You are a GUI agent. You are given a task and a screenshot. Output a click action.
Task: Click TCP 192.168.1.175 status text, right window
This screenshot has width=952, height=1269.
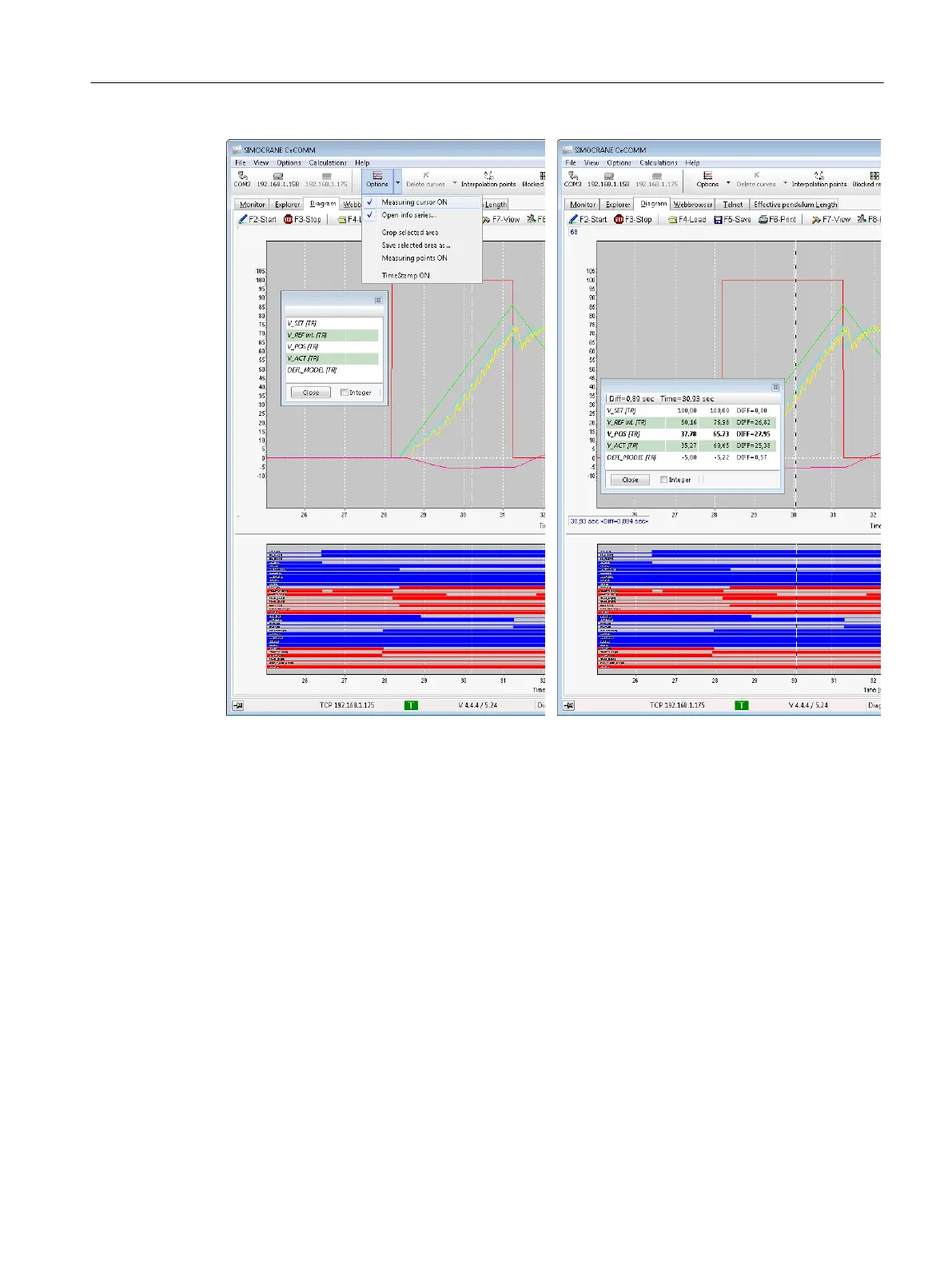tap(679, 705)
